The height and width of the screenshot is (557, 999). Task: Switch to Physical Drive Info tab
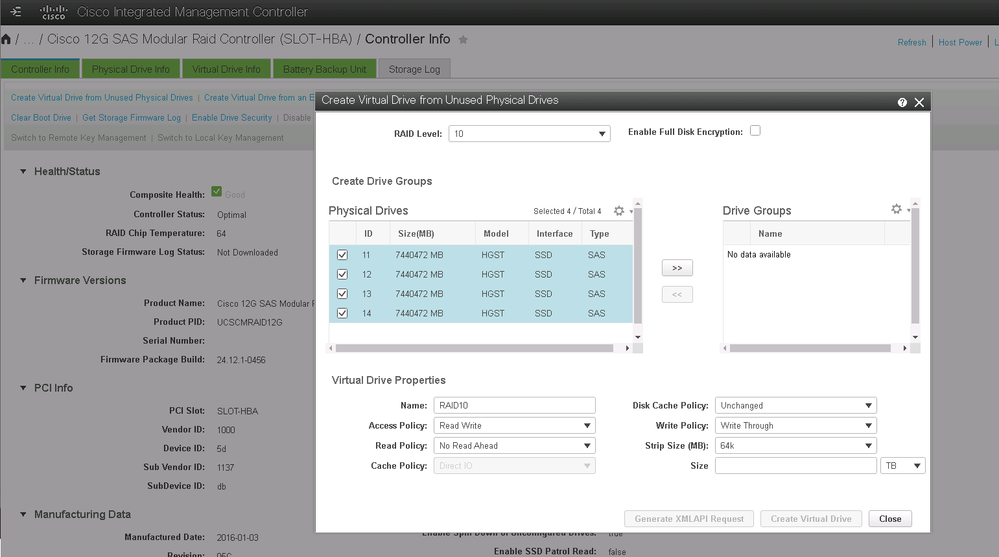coord(131,69)
